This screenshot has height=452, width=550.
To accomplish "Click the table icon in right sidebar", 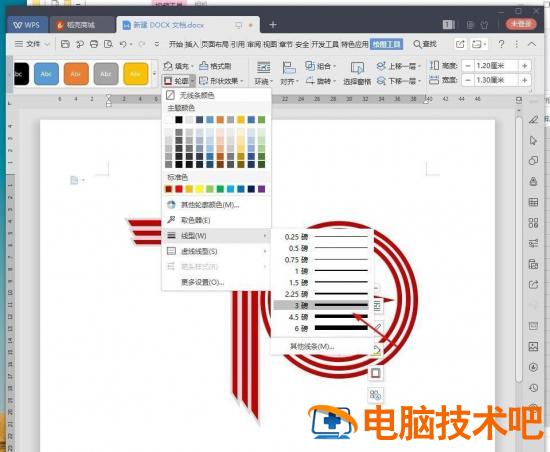I will (x=533, y=202).
